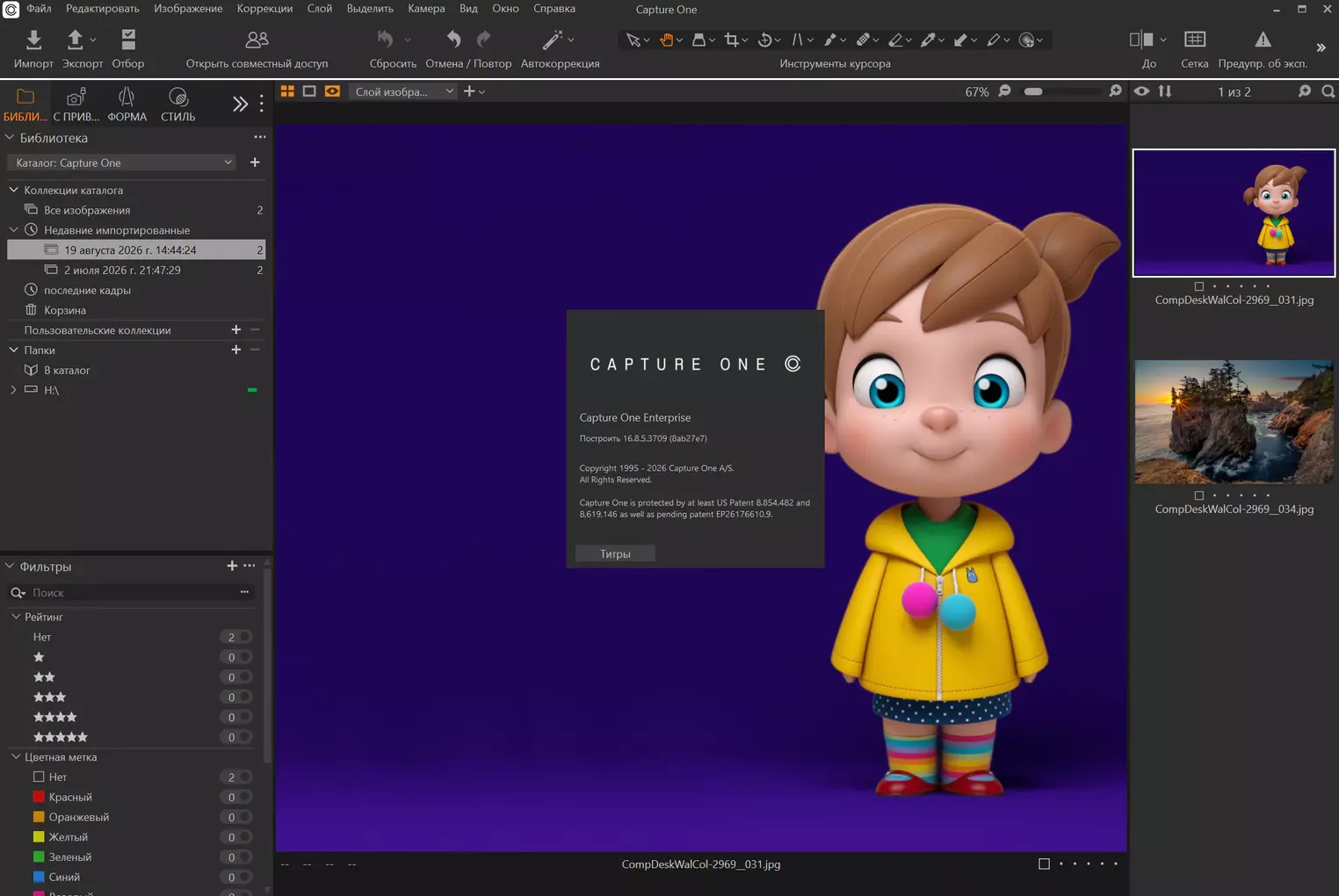The width and height of the screenshot is (1339, 896).
Task: Click the Титры button in About dialog
Action: pos(615,554)
